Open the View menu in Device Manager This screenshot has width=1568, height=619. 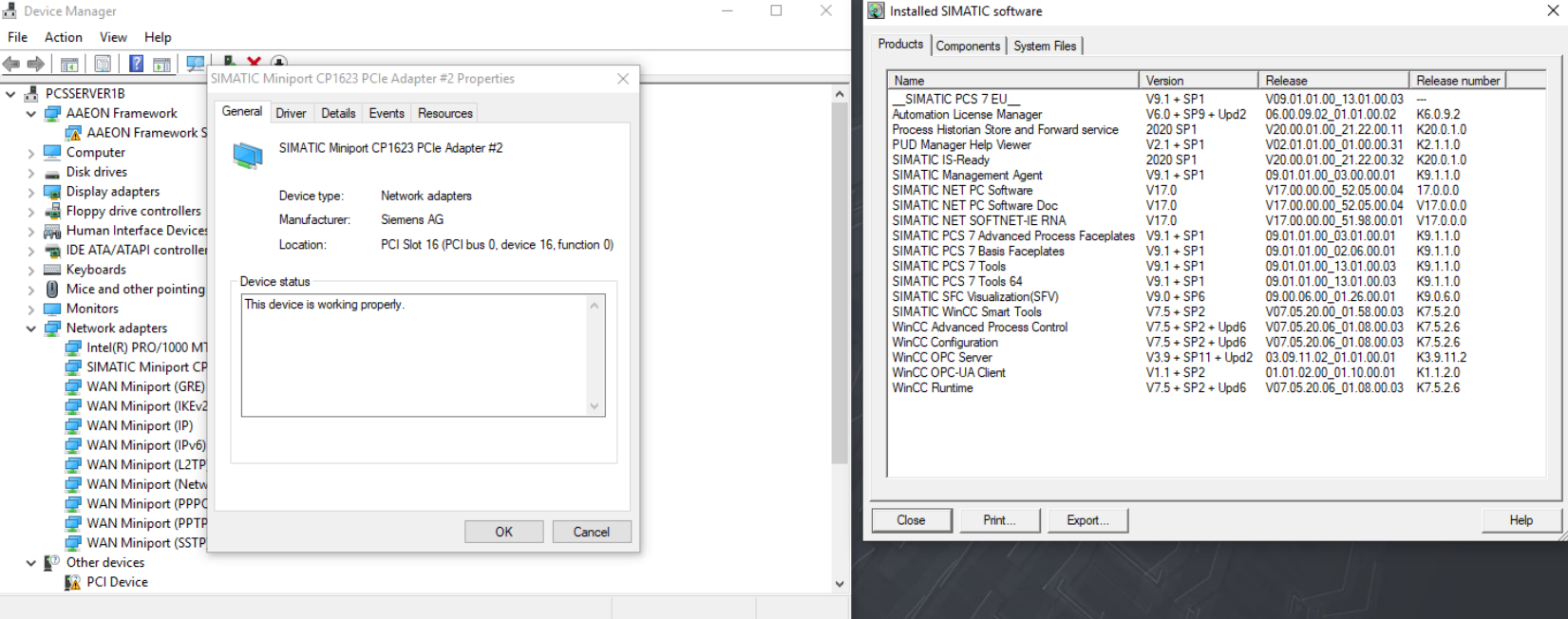point(113,37)
